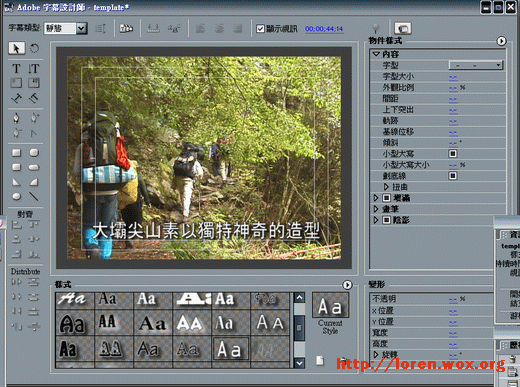Viewport: 520px width, 387px height.
Task: Click the 寬度 width value
Action: (x=453, y=333)
